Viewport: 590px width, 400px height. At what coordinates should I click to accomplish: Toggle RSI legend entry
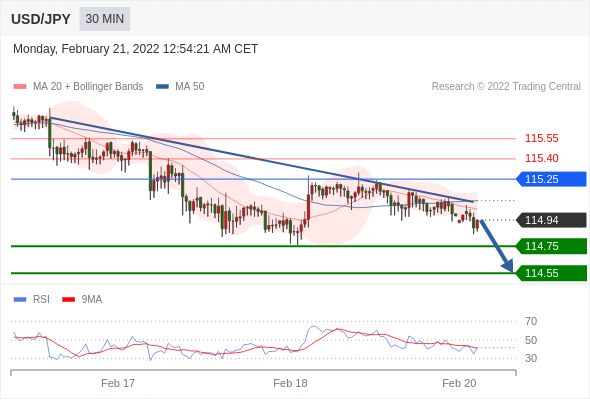tap(32, 300)
